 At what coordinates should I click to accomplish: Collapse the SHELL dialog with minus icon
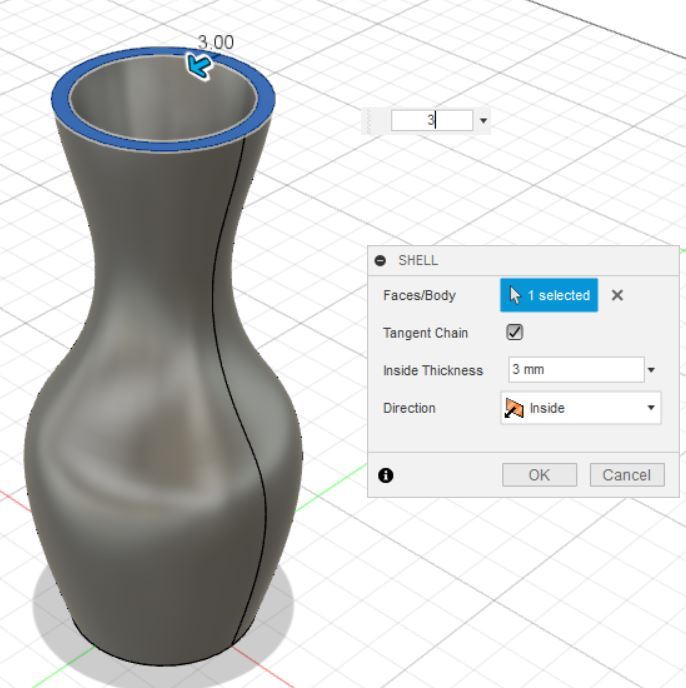(380, 261)
